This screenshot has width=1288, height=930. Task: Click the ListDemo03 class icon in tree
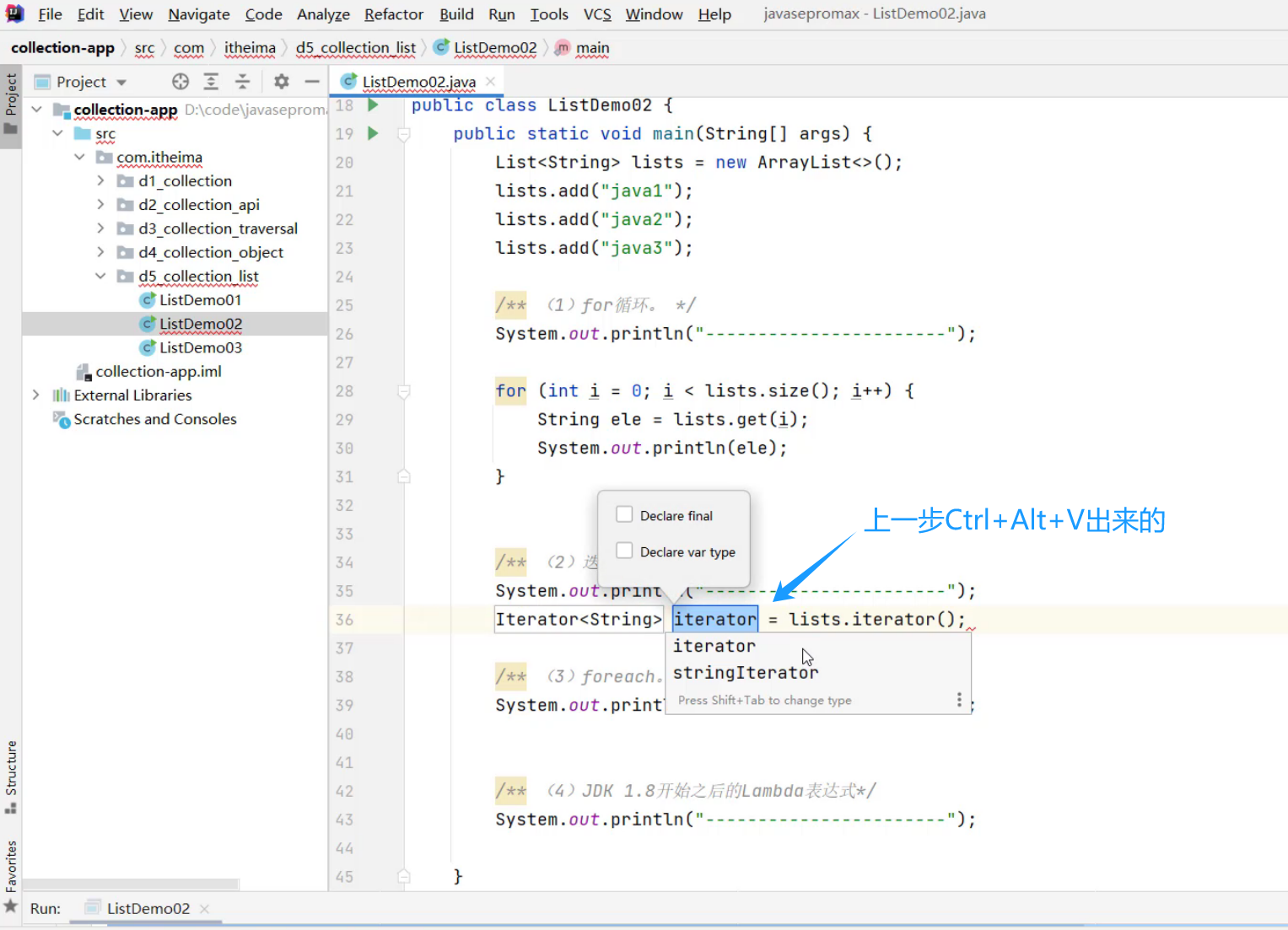[x=148, y=347]
